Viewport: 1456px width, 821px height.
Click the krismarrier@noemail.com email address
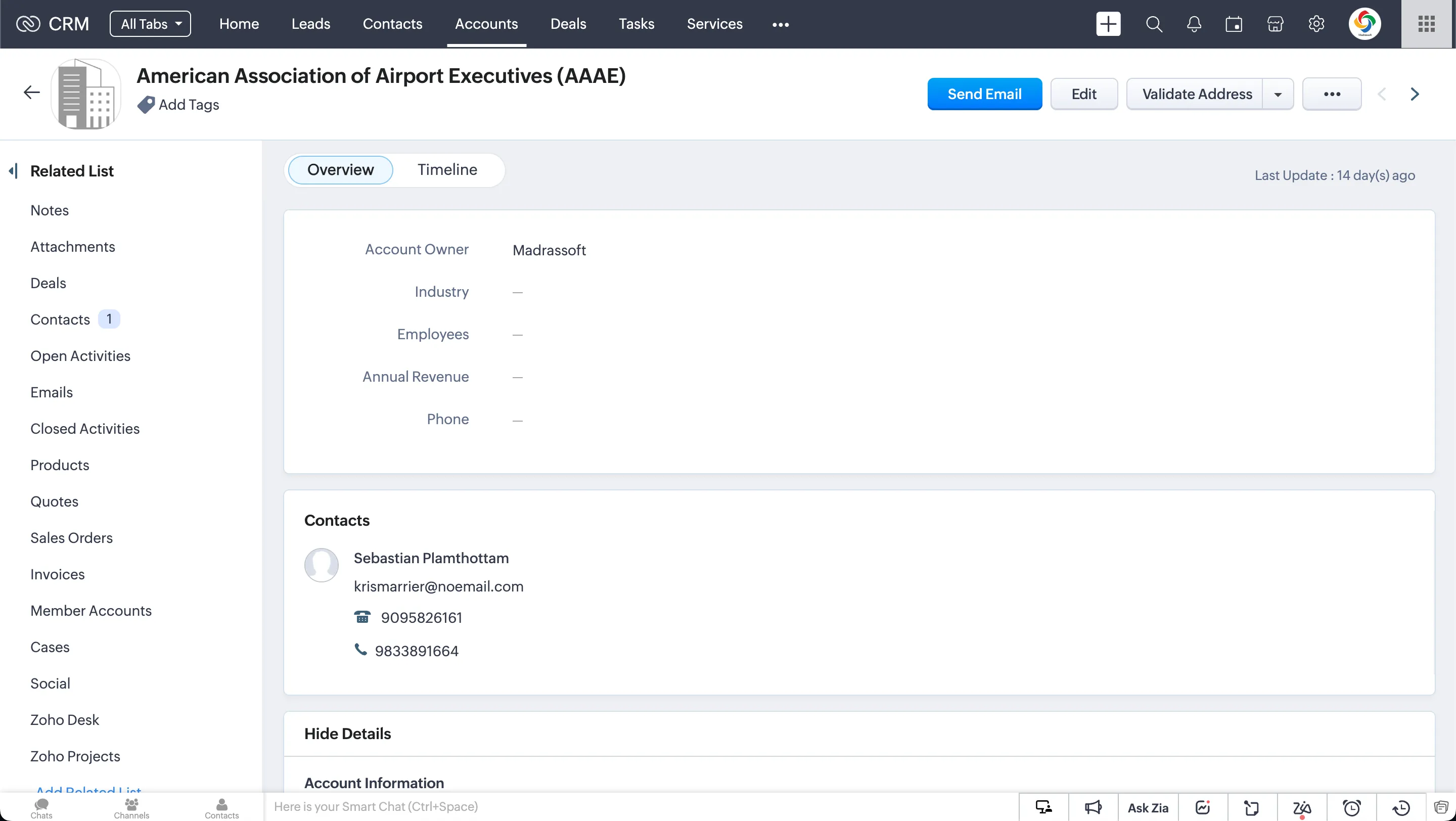click(x=439, y=586)
